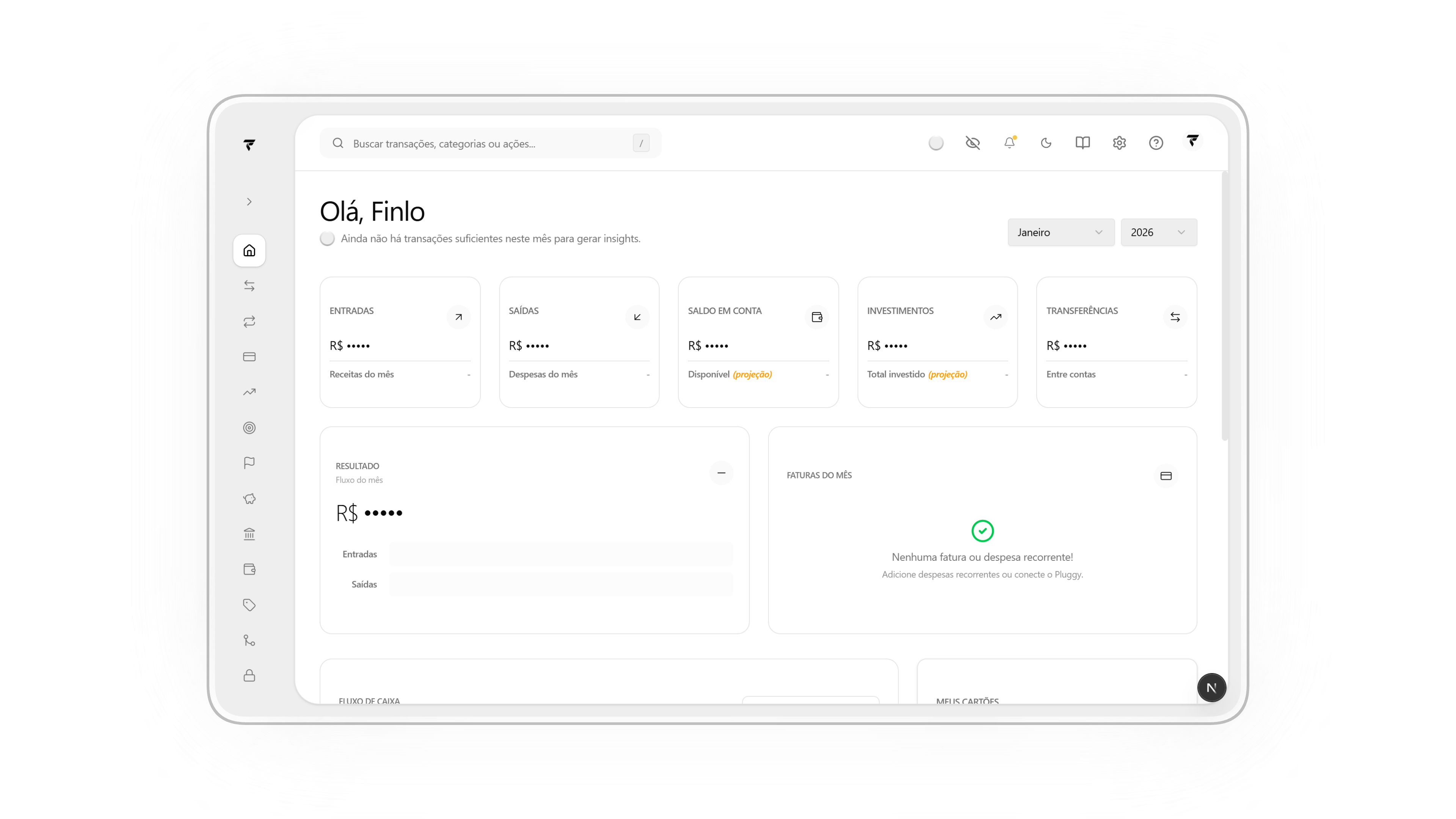Open the tag icon in the sidebar

point(249,604)
